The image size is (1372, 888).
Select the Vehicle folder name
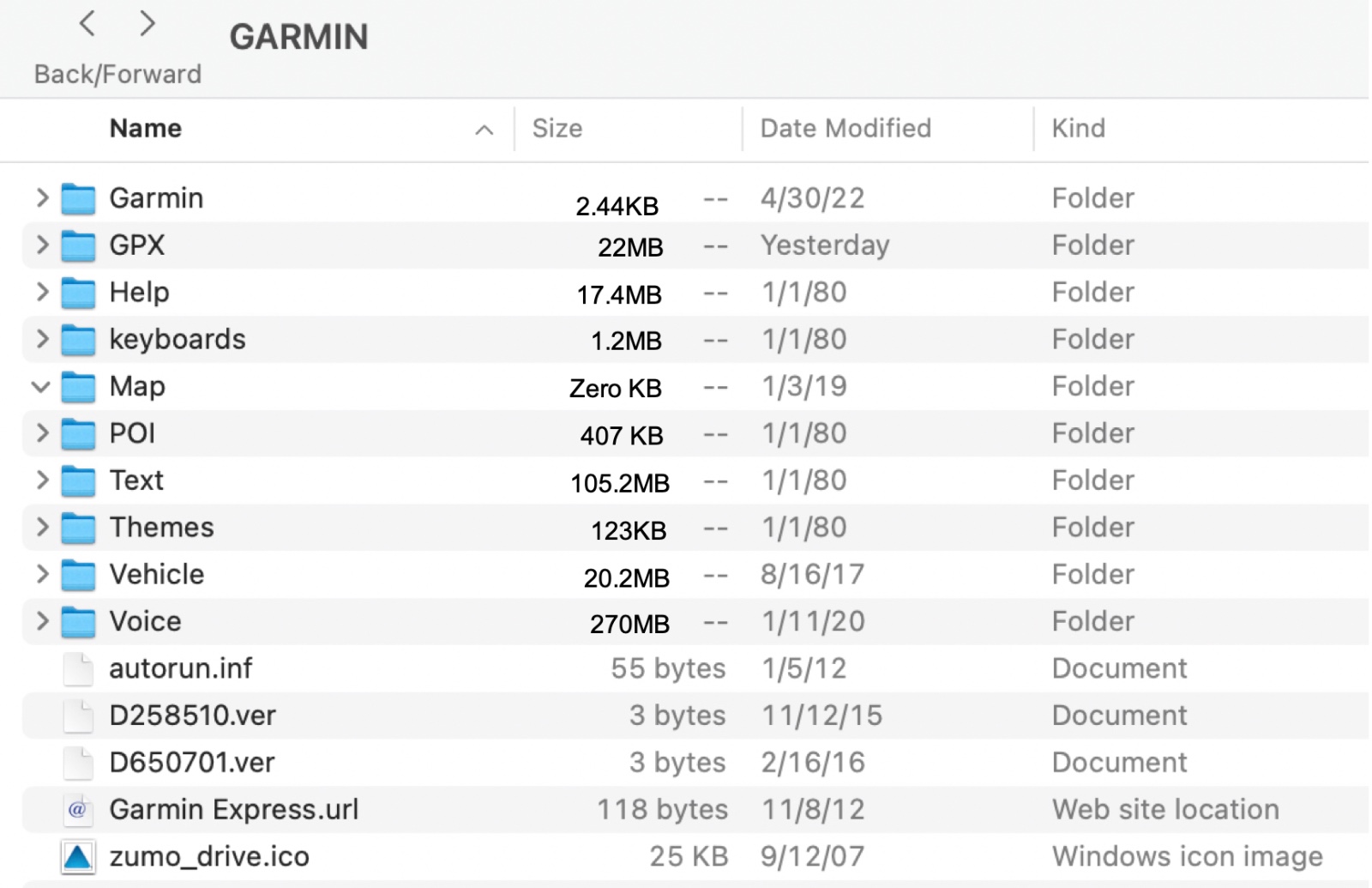pyautogui.click(x=157, y=575)
